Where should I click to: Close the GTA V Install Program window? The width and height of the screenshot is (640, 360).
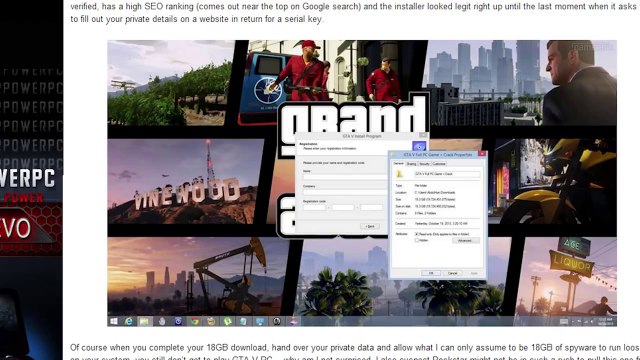click(x=423, y=135)
